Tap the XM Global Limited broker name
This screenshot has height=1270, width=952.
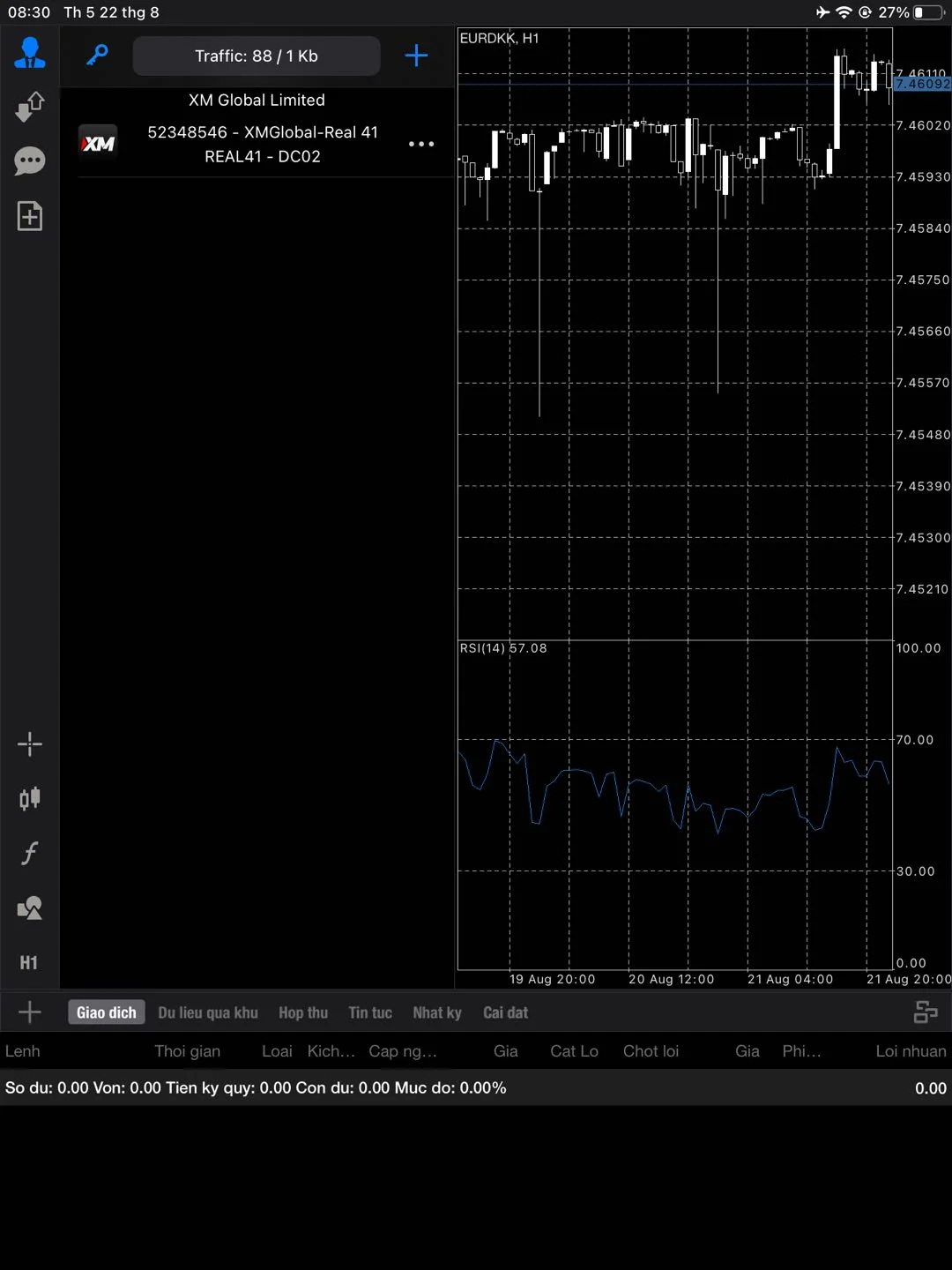tap(257, 101)
